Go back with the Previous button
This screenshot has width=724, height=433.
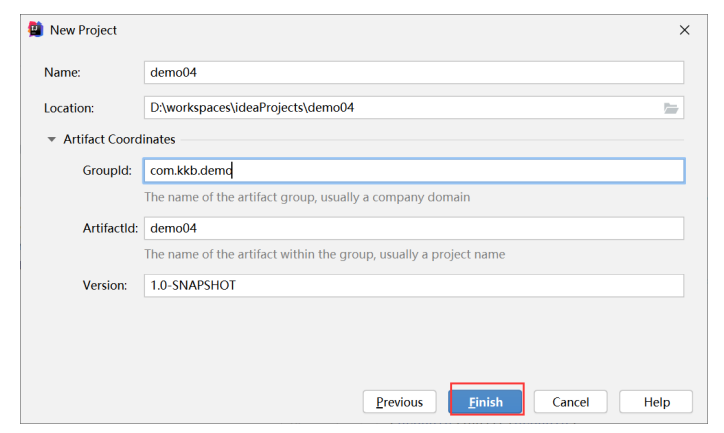(399, 402)
